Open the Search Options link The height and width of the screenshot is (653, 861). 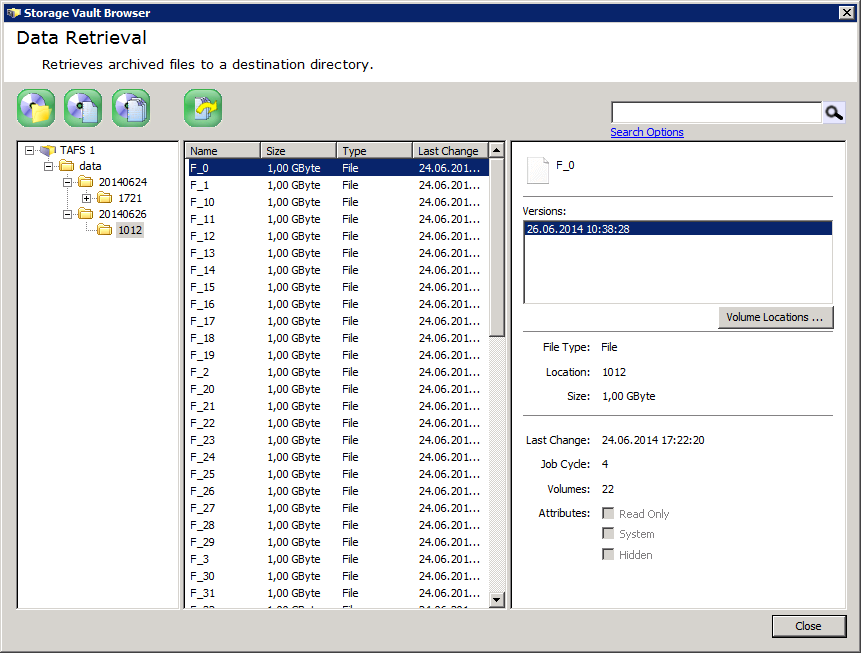[647, 132]
